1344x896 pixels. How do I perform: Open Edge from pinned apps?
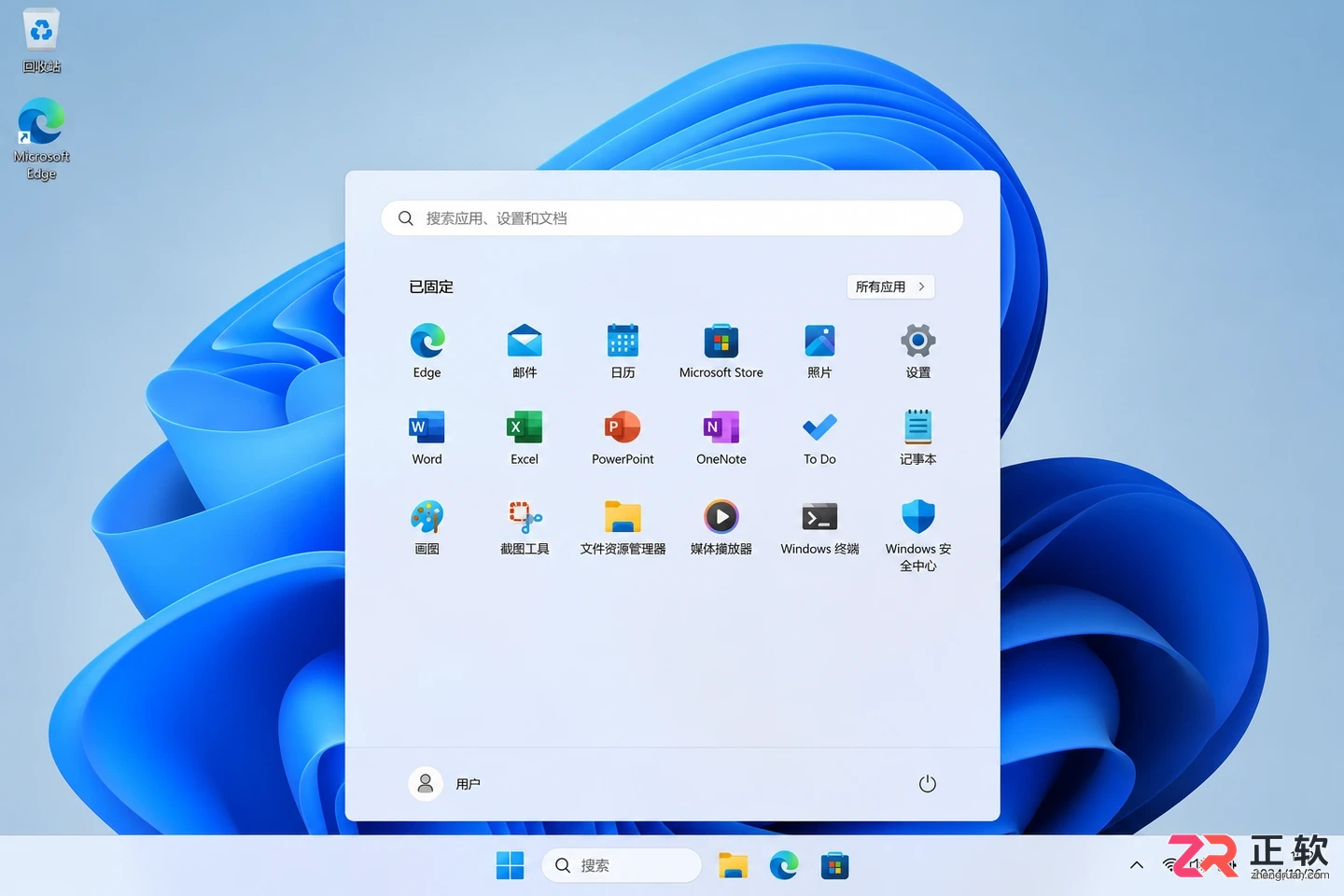(x=427, y=351)
